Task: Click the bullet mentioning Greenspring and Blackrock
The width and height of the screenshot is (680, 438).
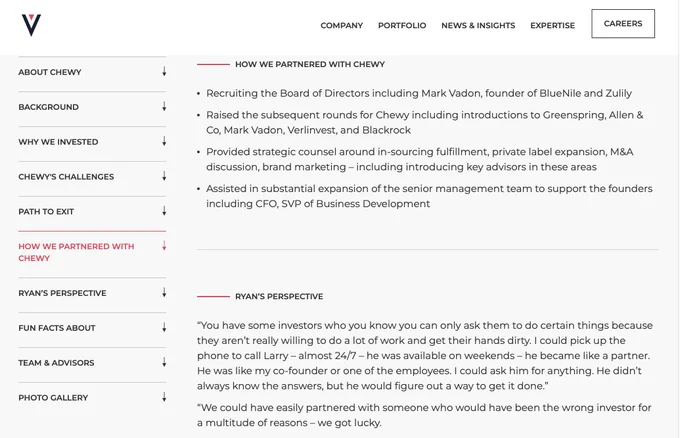Action: pos(425,122)
